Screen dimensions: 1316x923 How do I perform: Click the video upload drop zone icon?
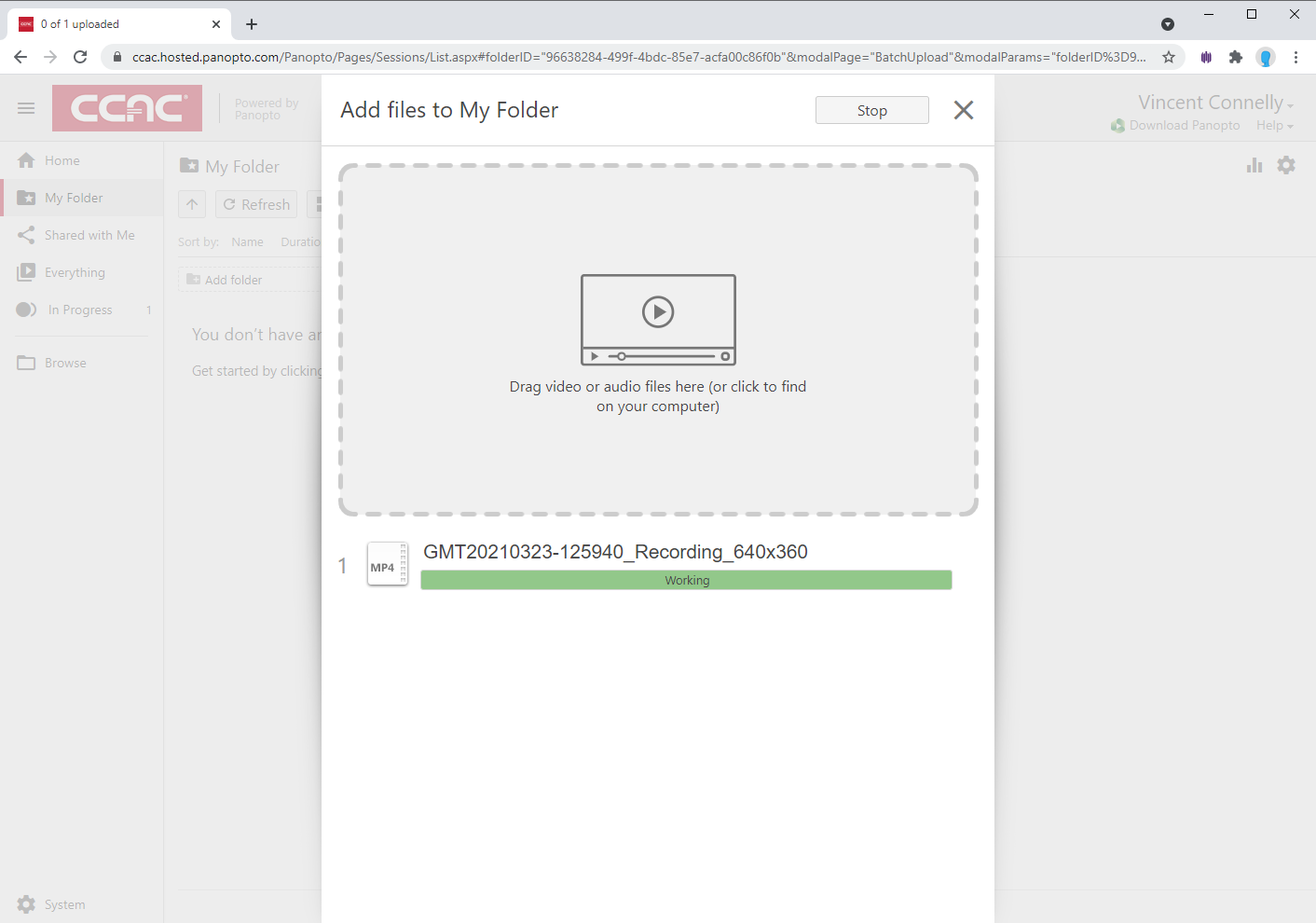(658, 320)
